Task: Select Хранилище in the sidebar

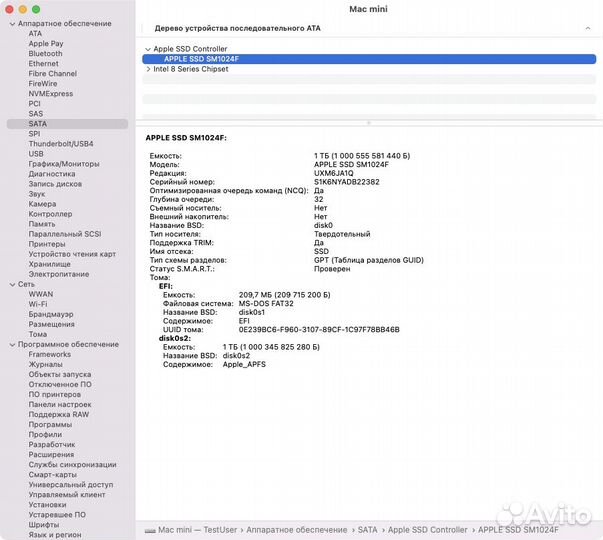Action: 49,264
